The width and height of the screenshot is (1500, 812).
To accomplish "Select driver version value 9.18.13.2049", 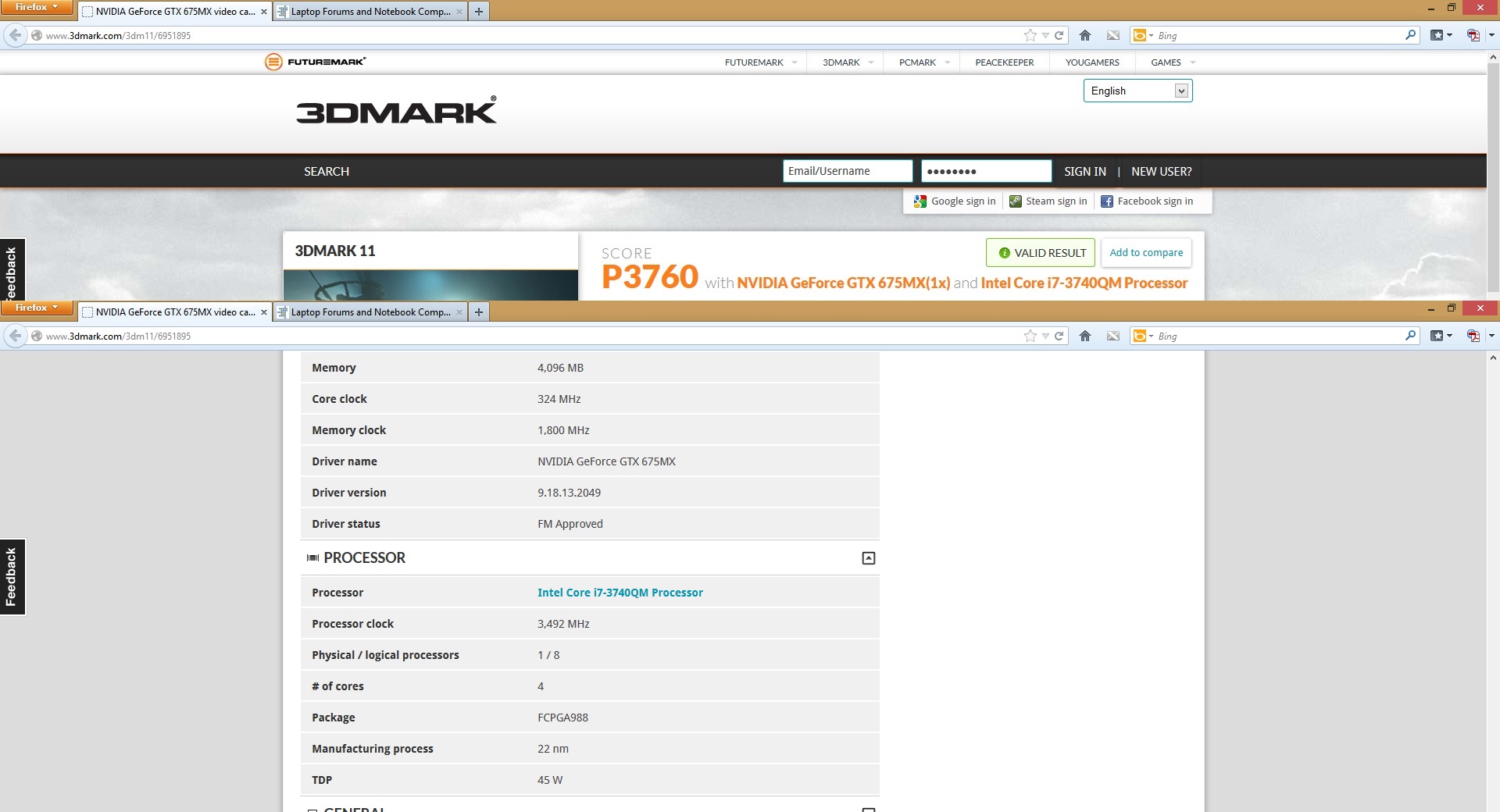I will click(569, 493).
